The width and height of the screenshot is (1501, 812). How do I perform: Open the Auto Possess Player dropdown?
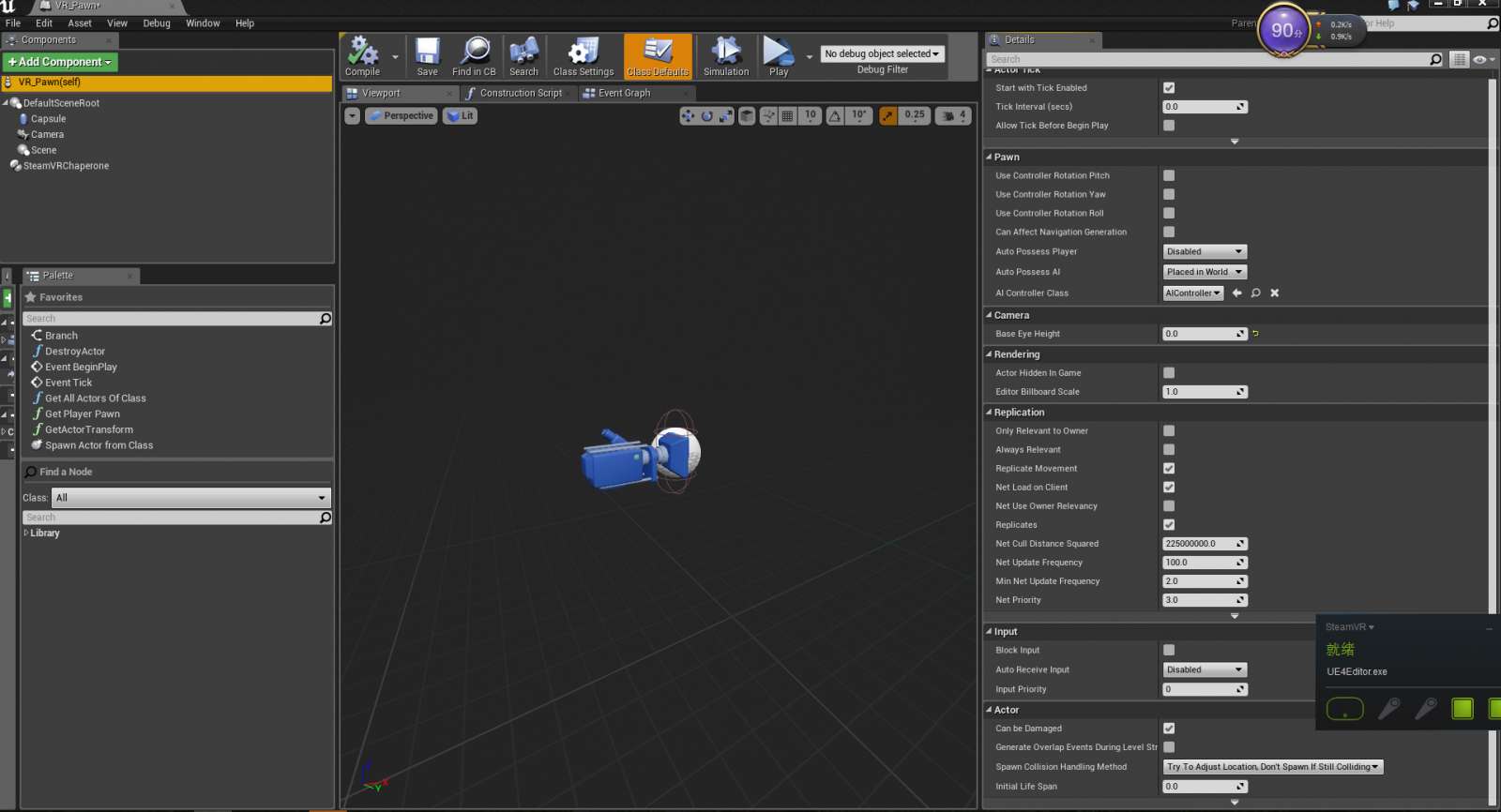(1205, 252)
